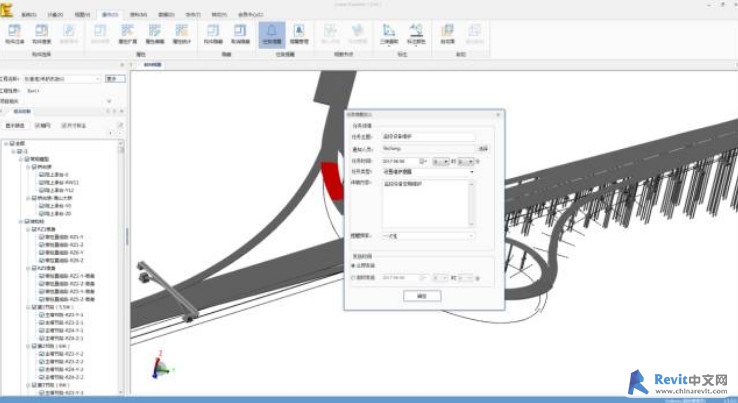Click the 选择 button next to notified person
Viewport: 738px width, 403px height.
[x=483, y=149]
